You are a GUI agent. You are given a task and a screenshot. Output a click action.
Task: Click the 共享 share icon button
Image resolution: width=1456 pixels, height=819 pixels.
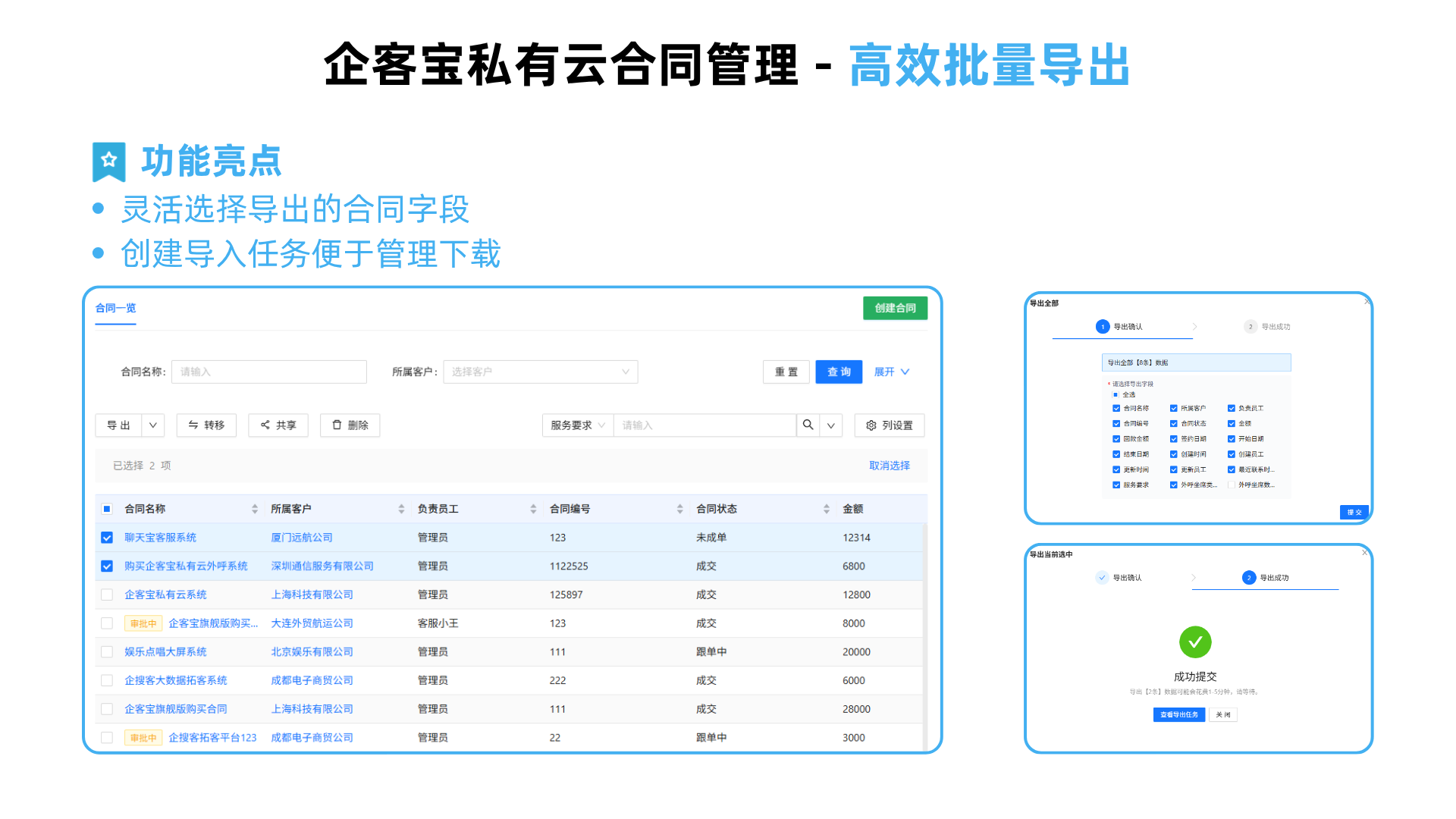click(x=278, y=425)
